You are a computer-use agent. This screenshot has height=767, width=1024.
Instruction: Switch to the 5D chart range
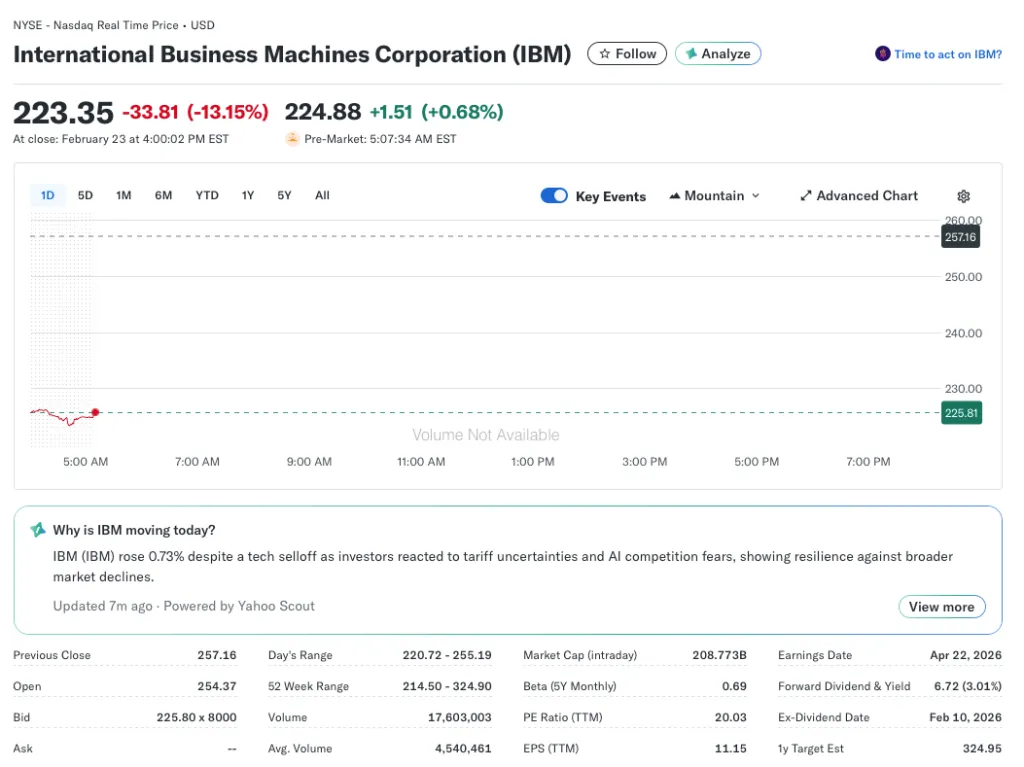85,195
